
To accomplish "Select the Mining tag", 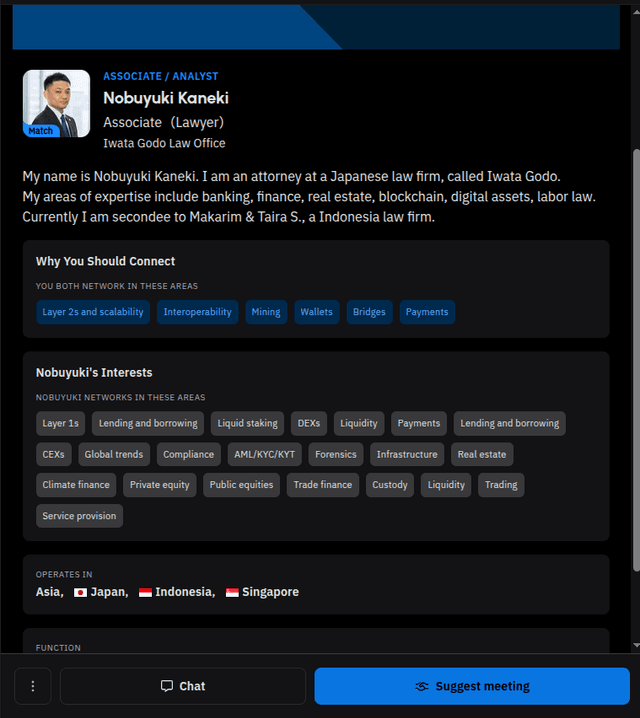I will pos(266,312).
